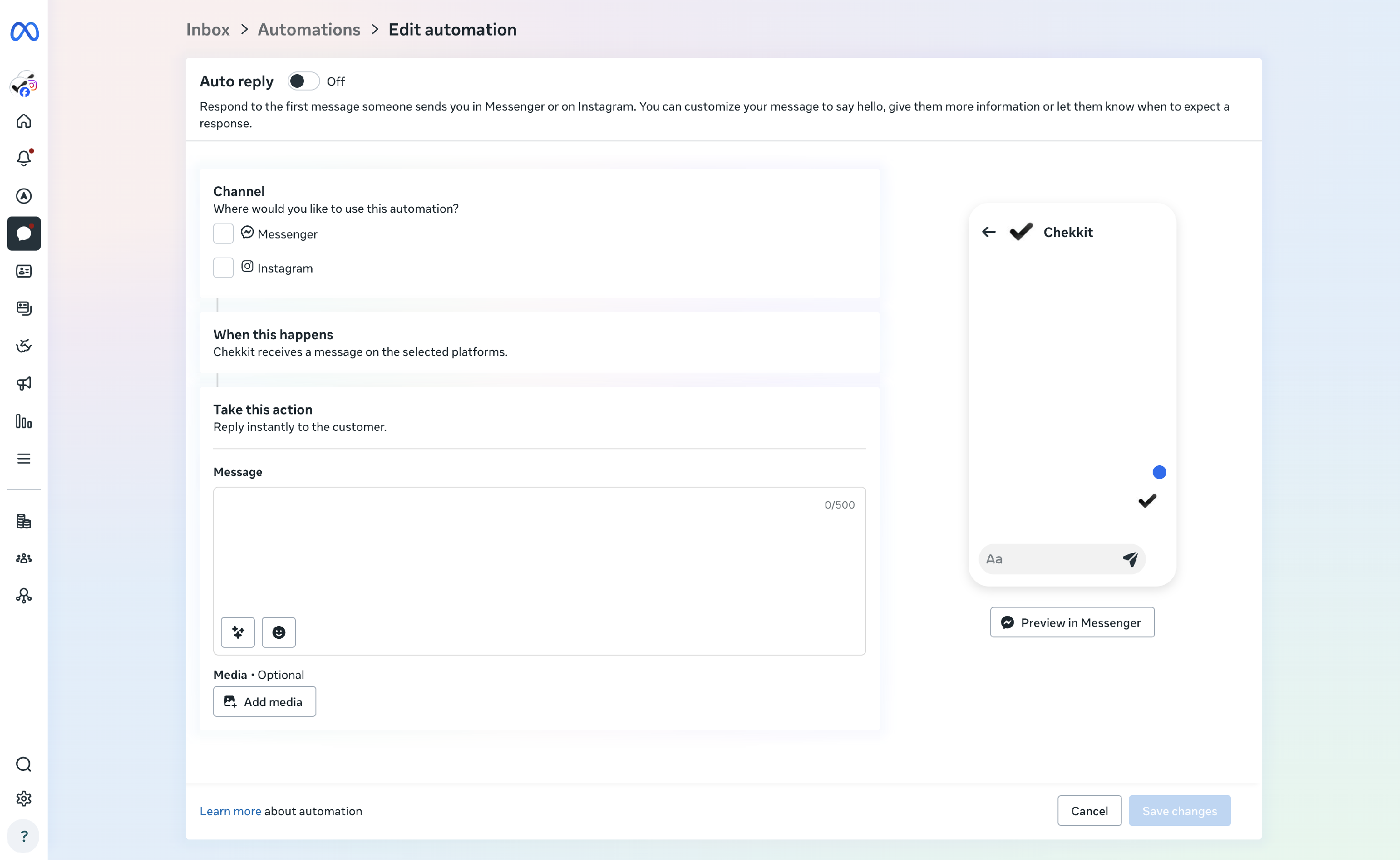Viewport: 1400px width, 860px height.
Task: Click the Messenger label text
Action: click(287, 234)
